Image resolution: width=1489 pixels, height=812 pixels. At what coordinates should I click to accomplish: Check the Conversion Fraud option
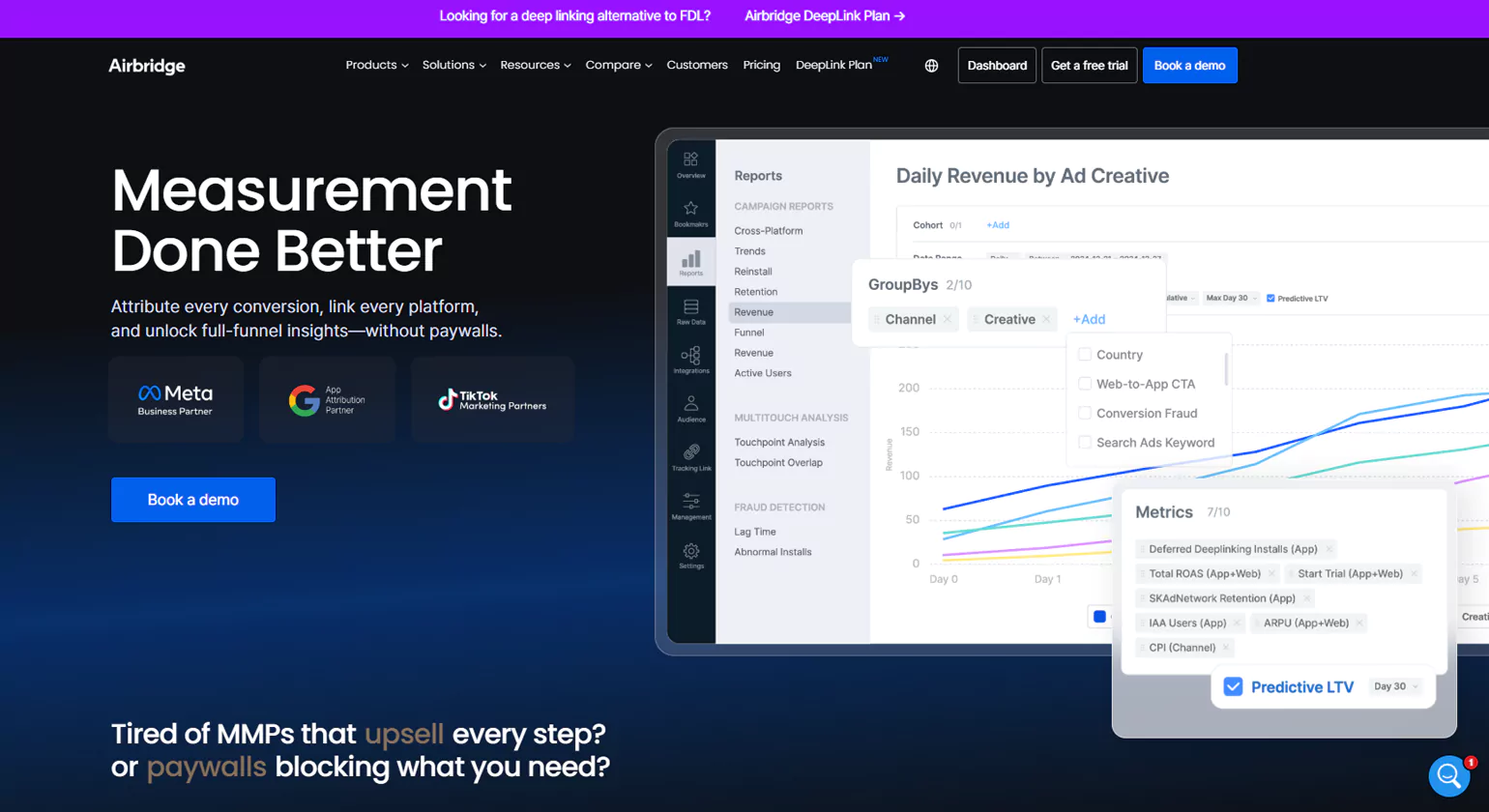click(x=1085, y=414)
